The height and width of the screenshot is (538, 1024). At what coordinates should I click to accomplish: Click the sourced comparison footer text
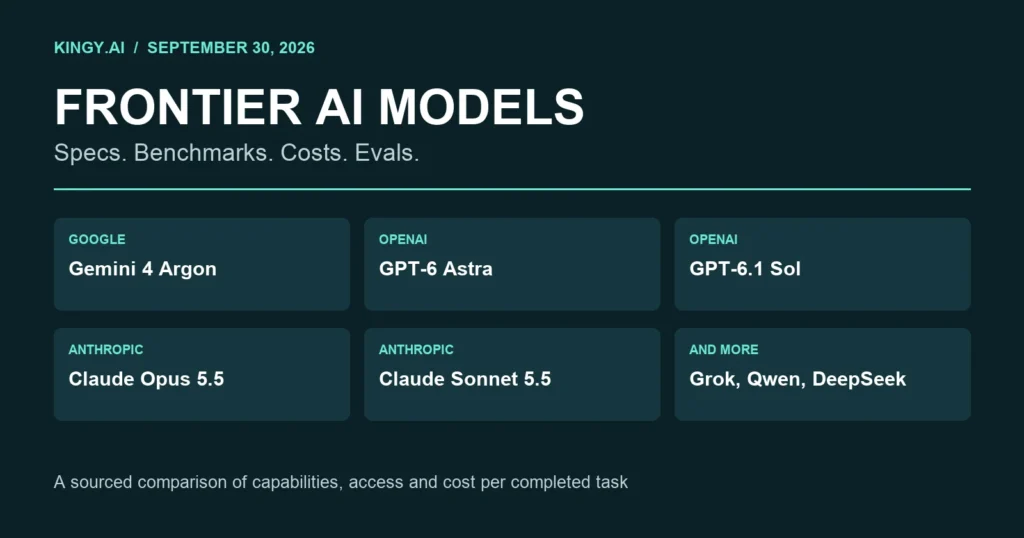(x=341, y=483)
